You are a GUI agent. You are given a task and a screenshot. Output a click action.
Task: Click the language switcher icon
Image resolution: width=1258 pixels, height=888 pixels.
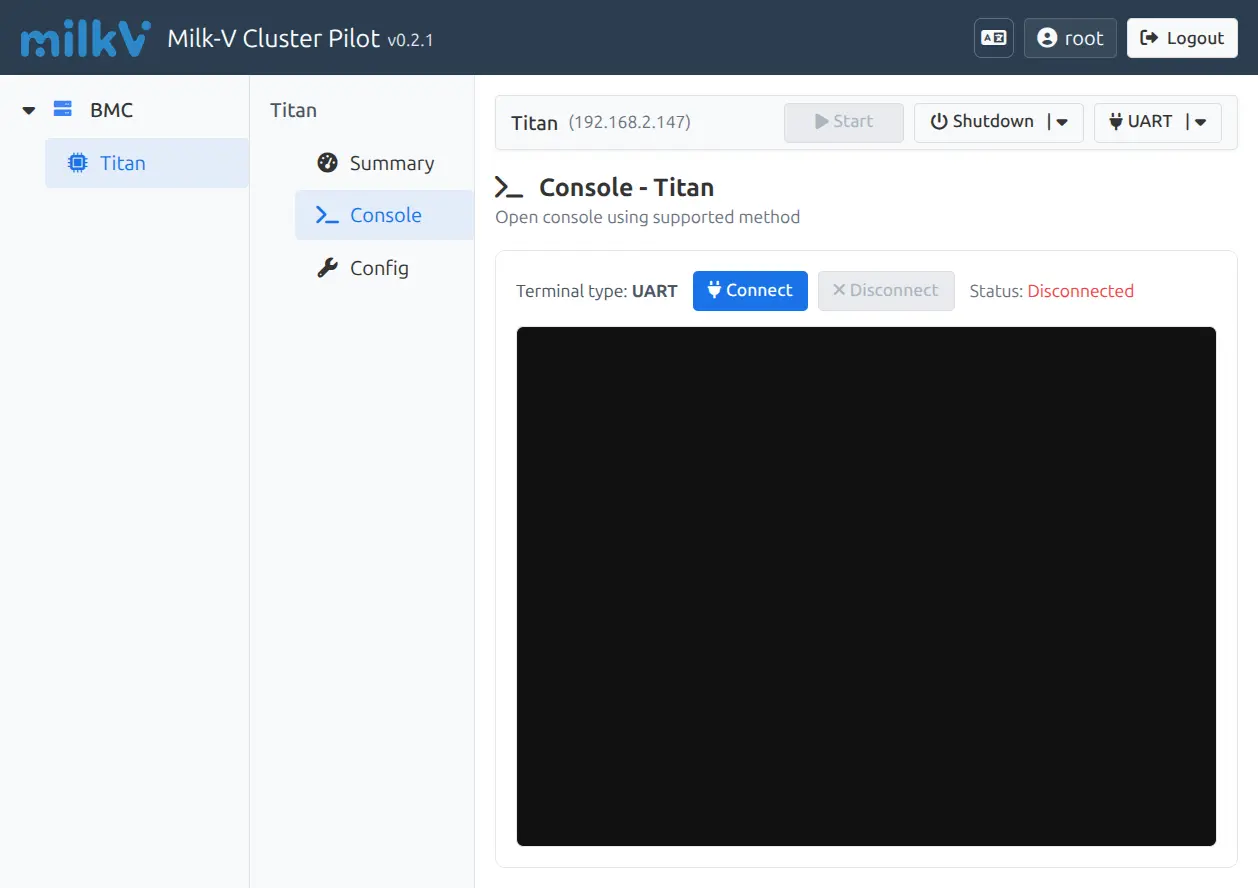click(993, 38)
